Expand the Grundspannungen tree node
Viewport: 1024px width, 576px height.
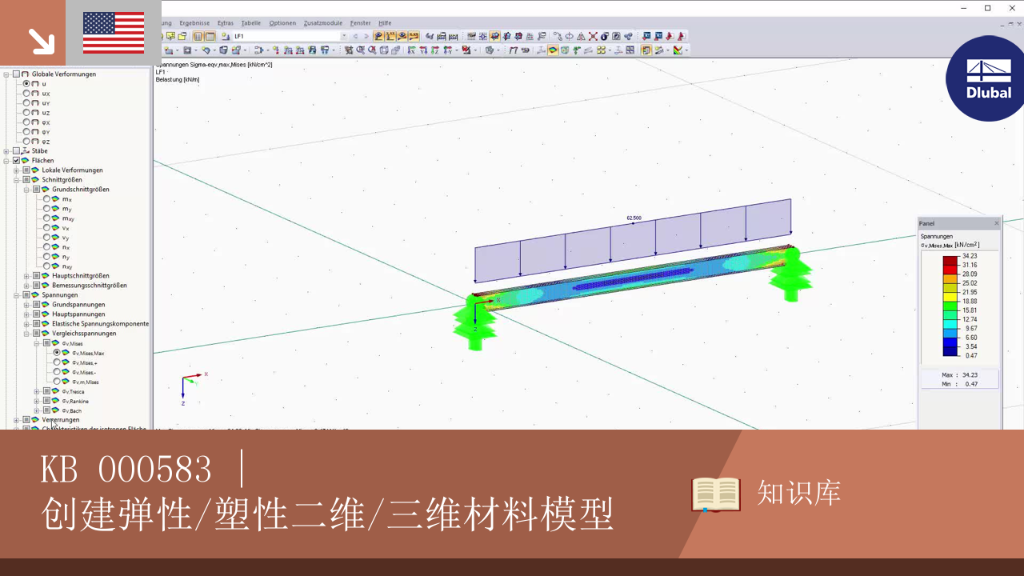tap(26, 304)
